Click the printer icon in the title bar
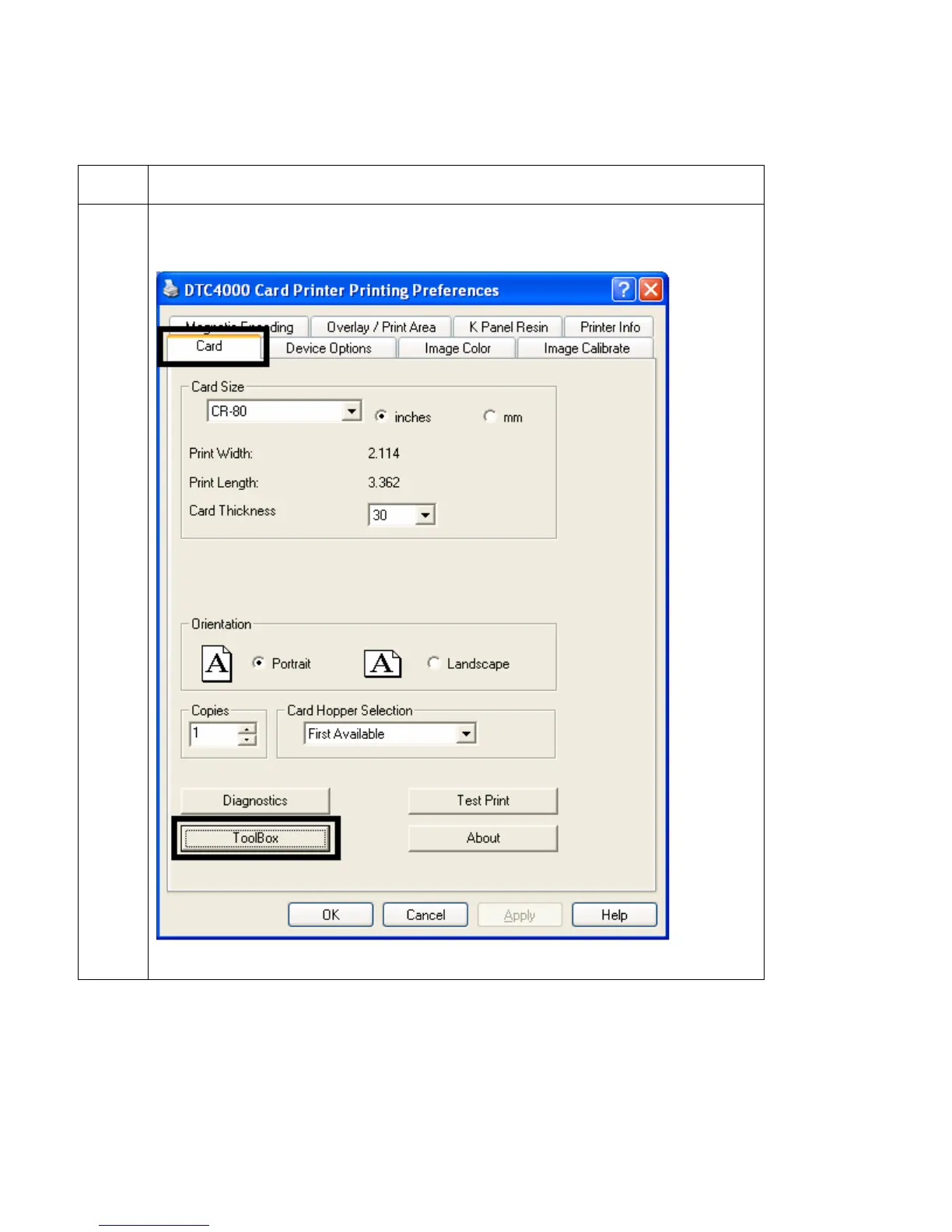Image resolution: width=952 pixels, height=1232 pixels. coord(171,289)
